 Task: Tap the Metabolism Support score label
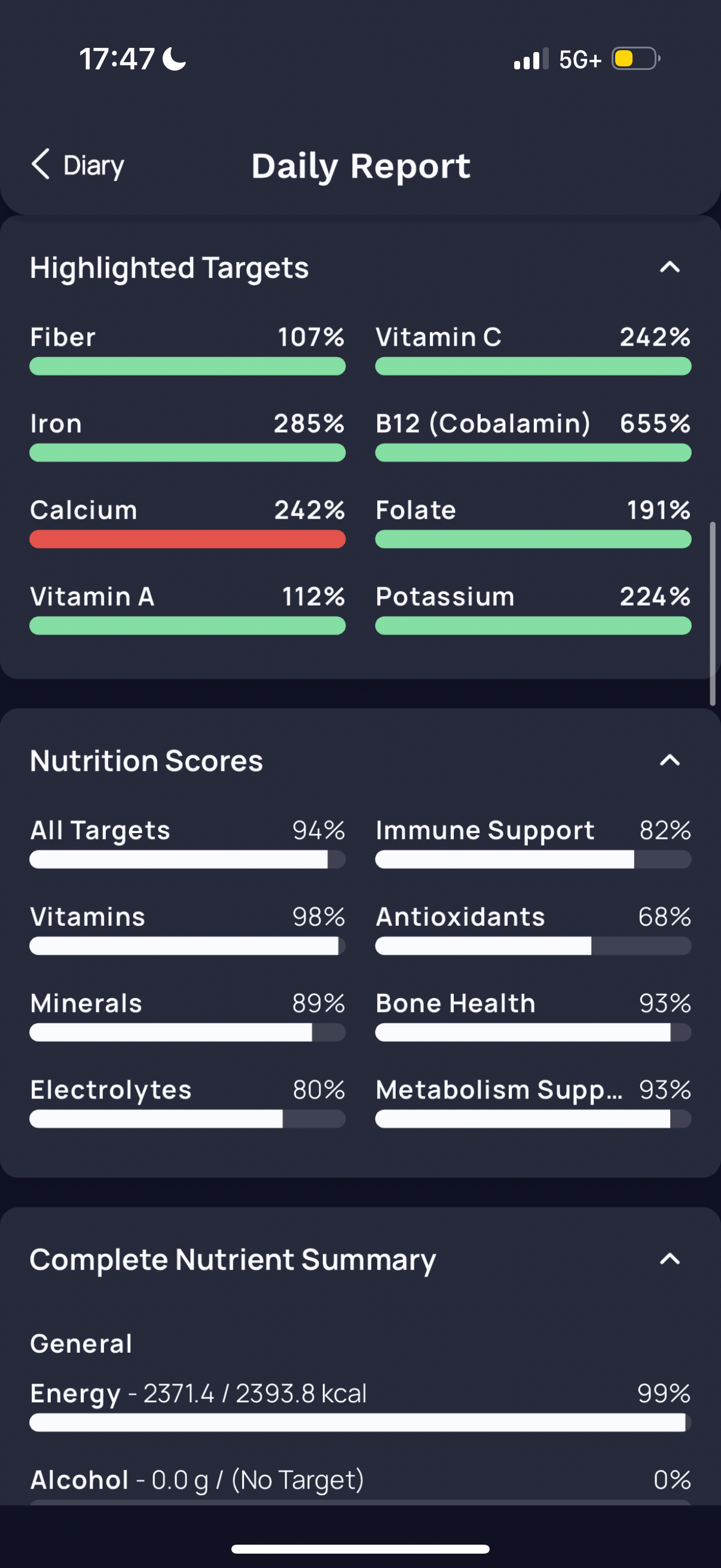[x=499, y=1090]
